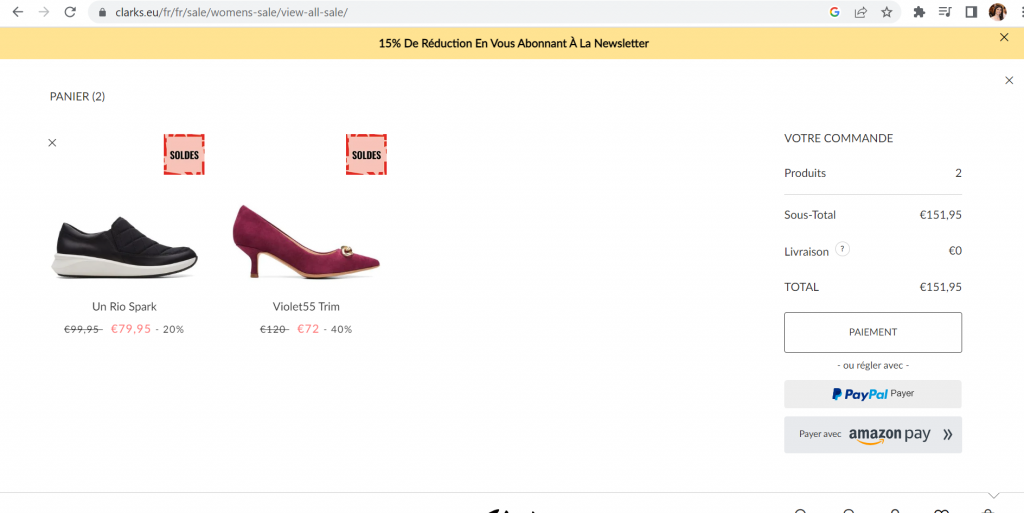Open the Un Rio Spark shoe image

[x=124, y=247]
